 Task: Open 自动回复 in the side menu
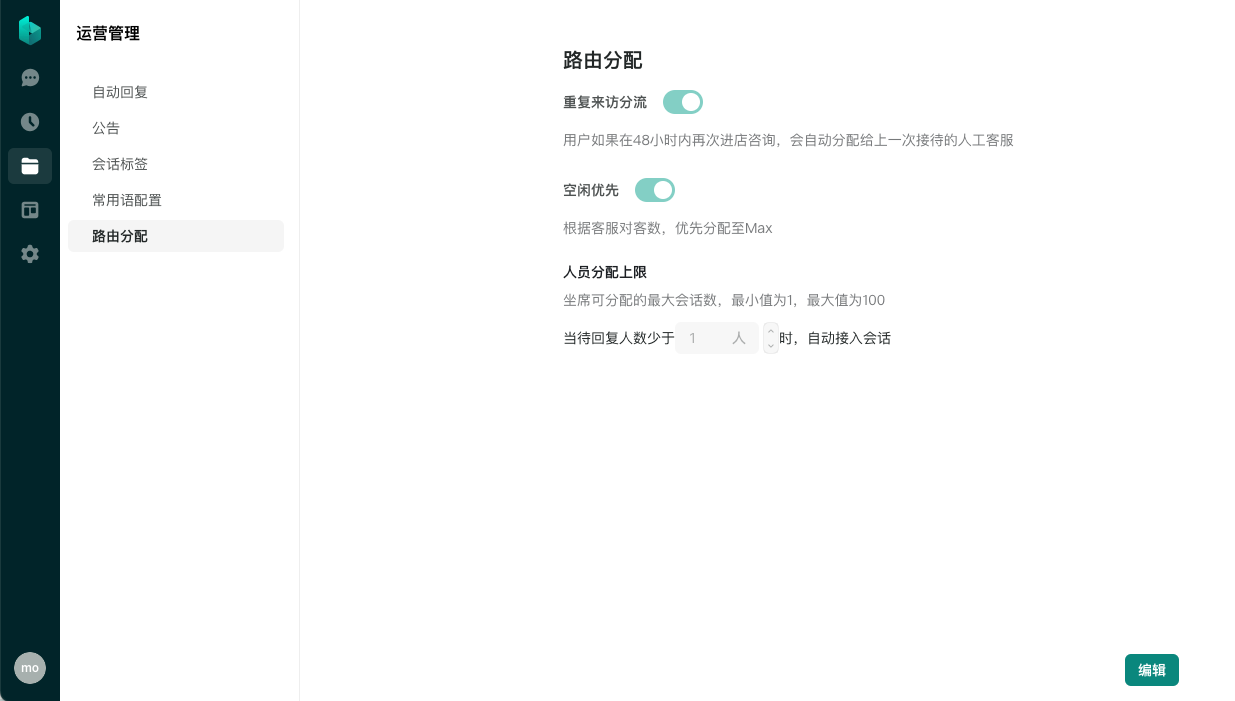point(120,92)
